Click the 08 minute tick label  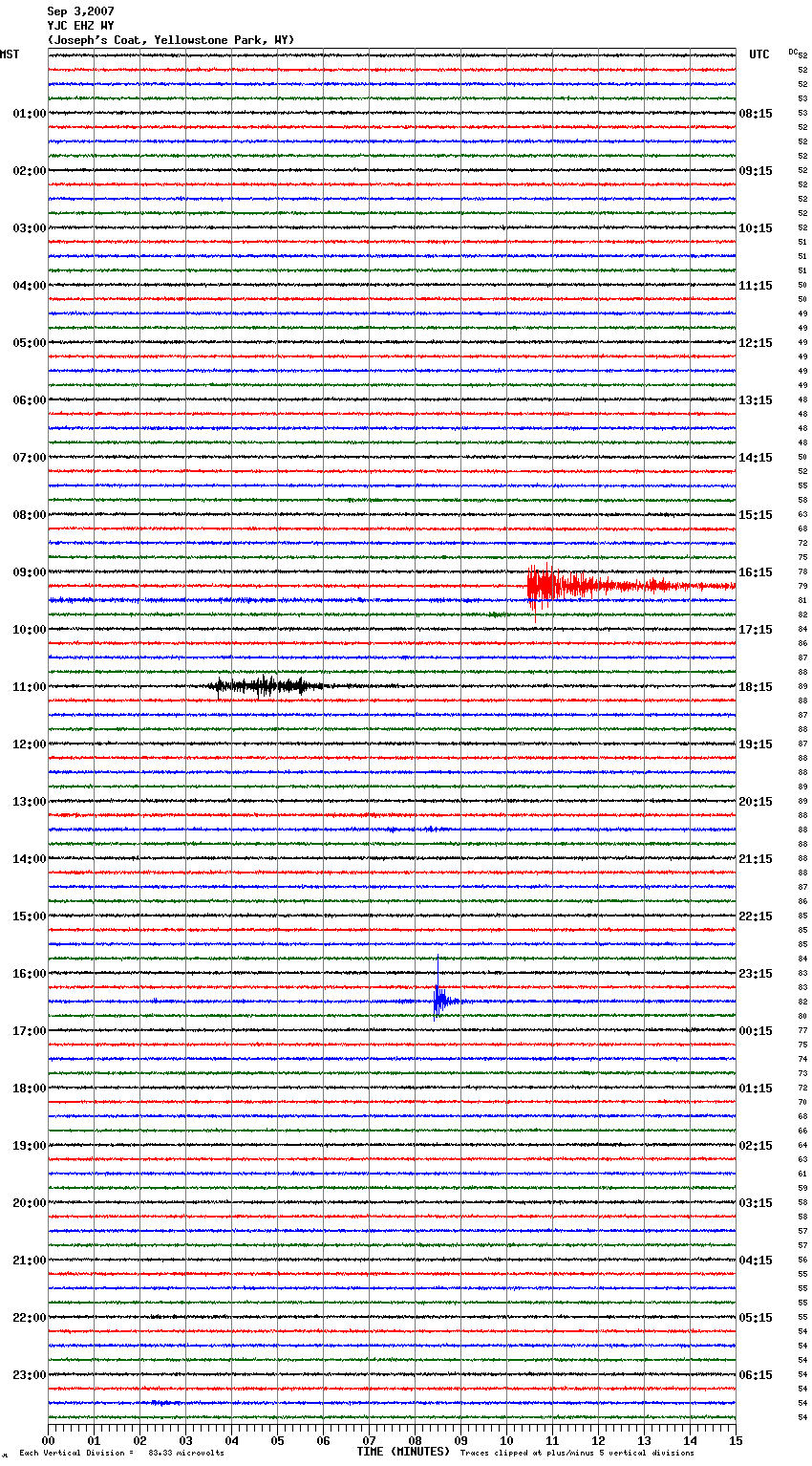coord(415,1440)
